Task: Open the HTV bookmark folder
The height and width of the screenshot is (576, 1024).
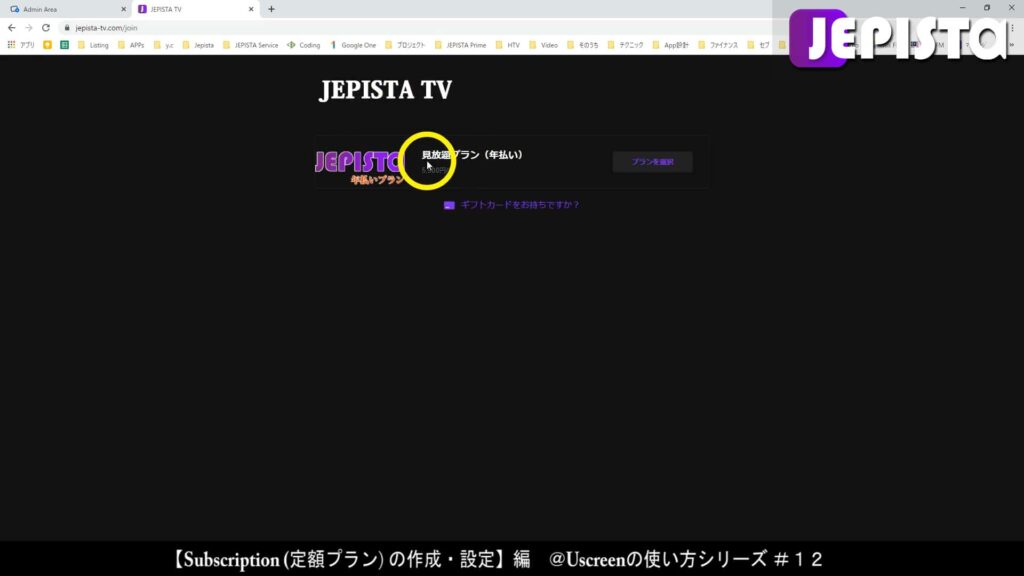Action: pyautogui.click(x=507, y=45)
